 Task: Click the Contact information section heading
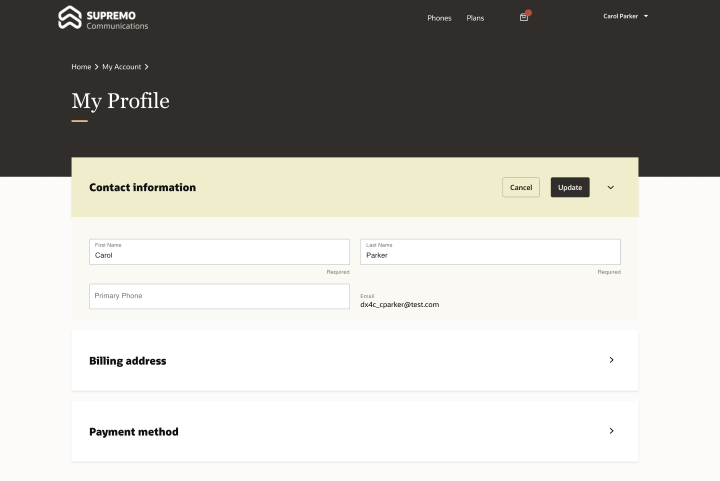[x=142, y=187]
